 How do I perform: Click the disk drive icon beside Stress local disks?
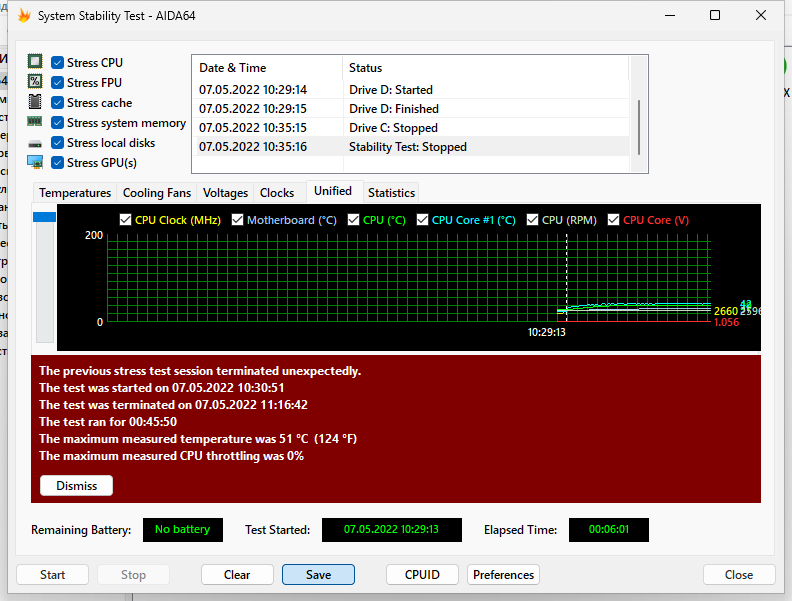pos(35,144)
